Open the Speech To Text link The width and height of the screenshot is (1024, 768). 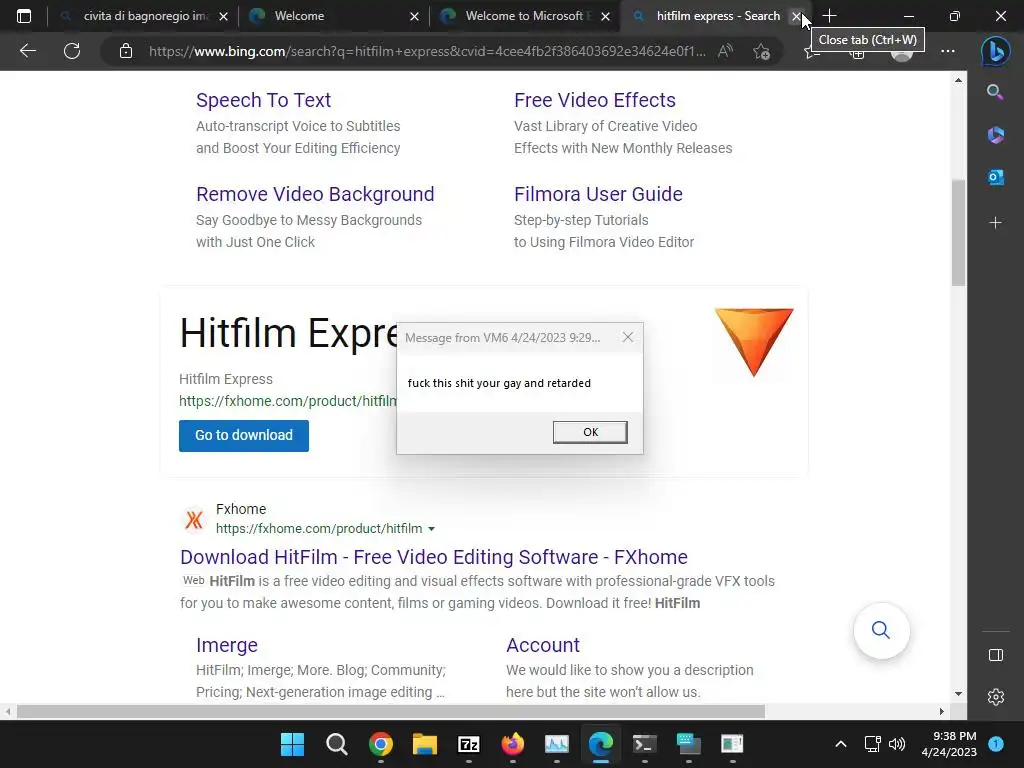click(x=263, y=100)
